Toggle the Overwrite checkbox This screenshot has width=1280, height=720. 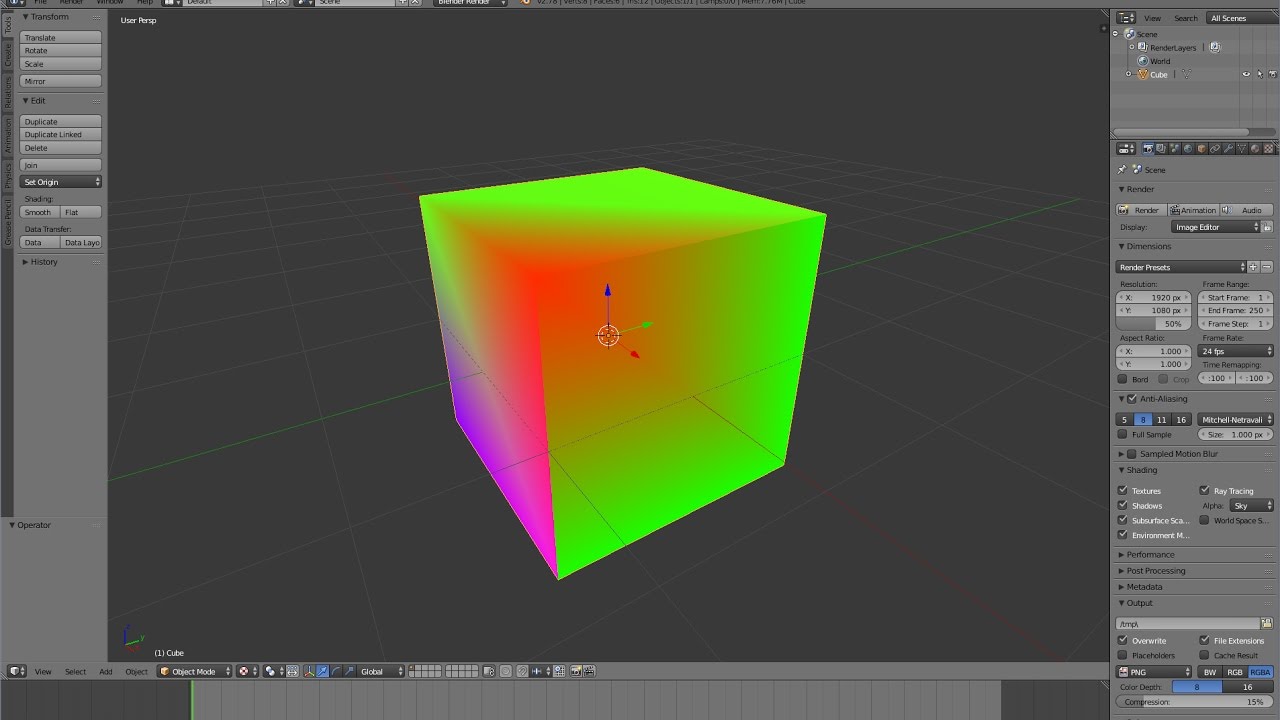(x=1122, y=640)
